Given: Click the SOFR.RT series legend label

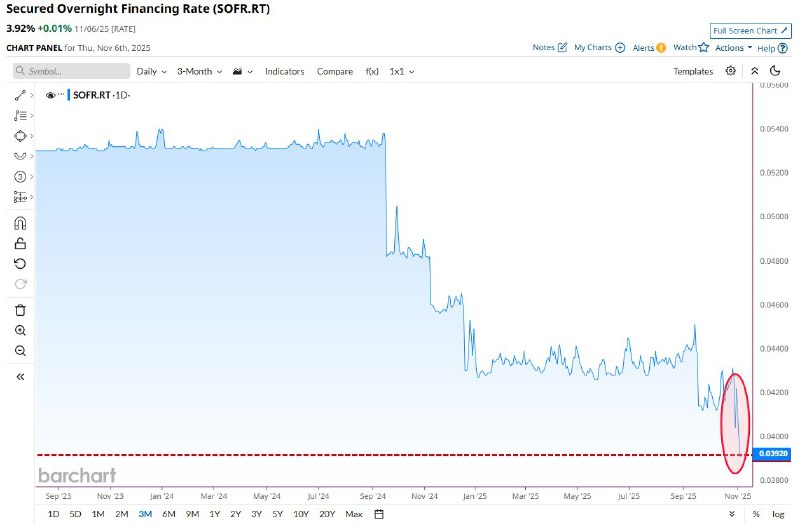Looking at the screenshot, I should [92, 95].
